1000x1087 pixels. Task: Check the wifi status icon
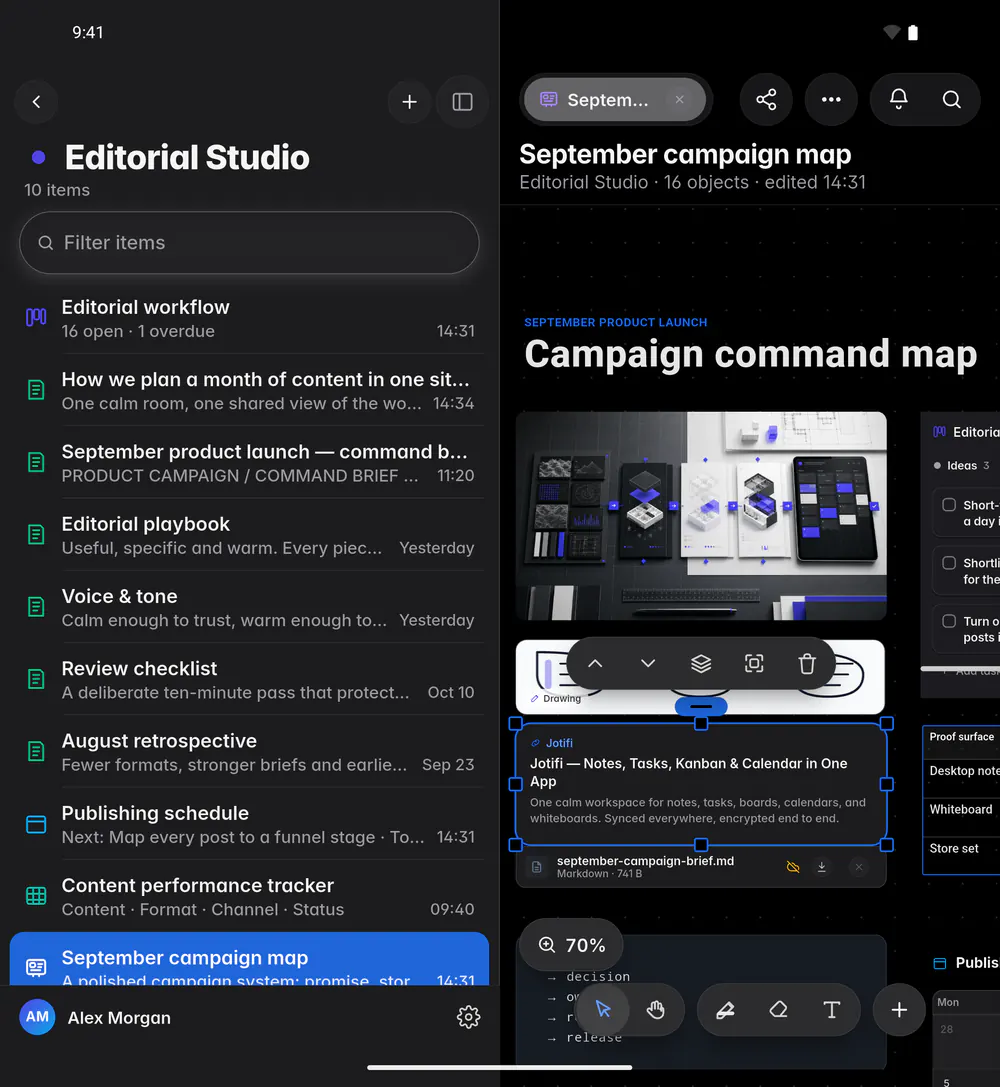891,32
